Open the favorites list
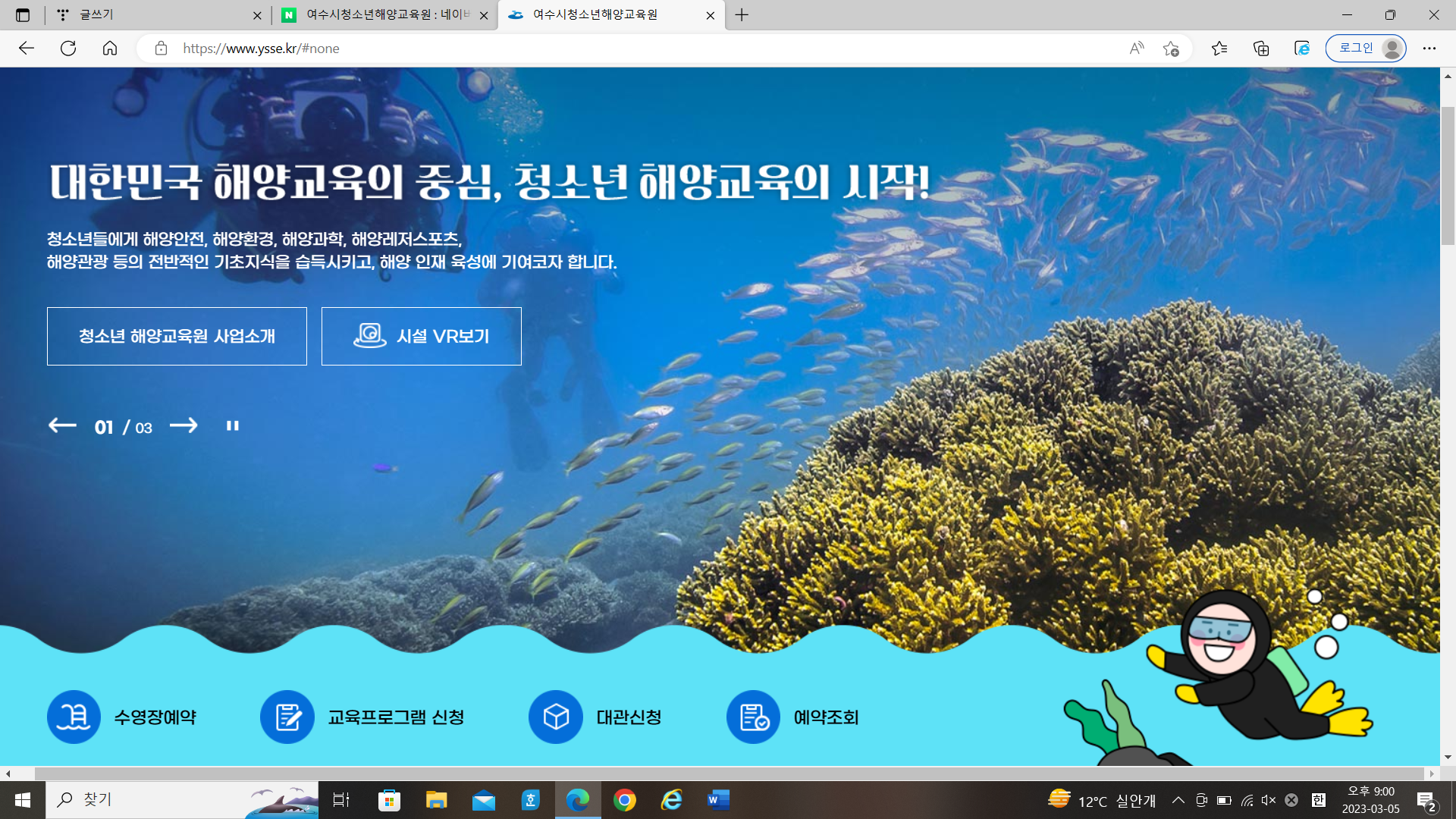 pos(1219,49)
